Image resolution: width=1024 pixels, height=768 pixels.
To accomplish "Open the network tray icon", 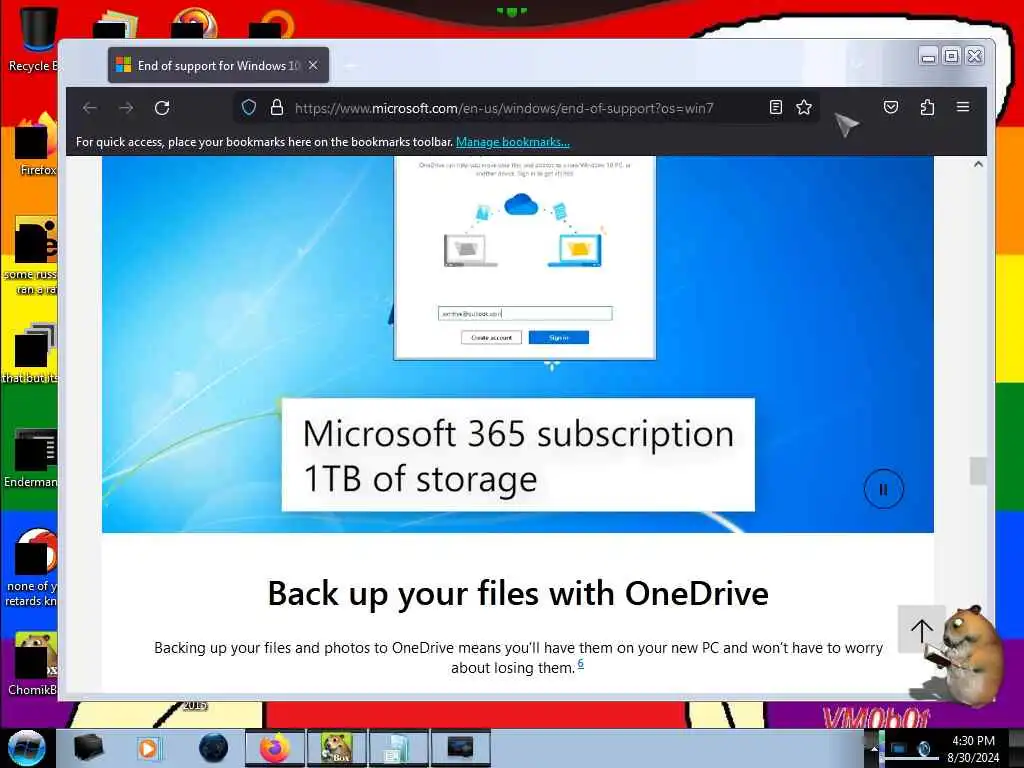I will pyautogui.click(x=899, y=748).
